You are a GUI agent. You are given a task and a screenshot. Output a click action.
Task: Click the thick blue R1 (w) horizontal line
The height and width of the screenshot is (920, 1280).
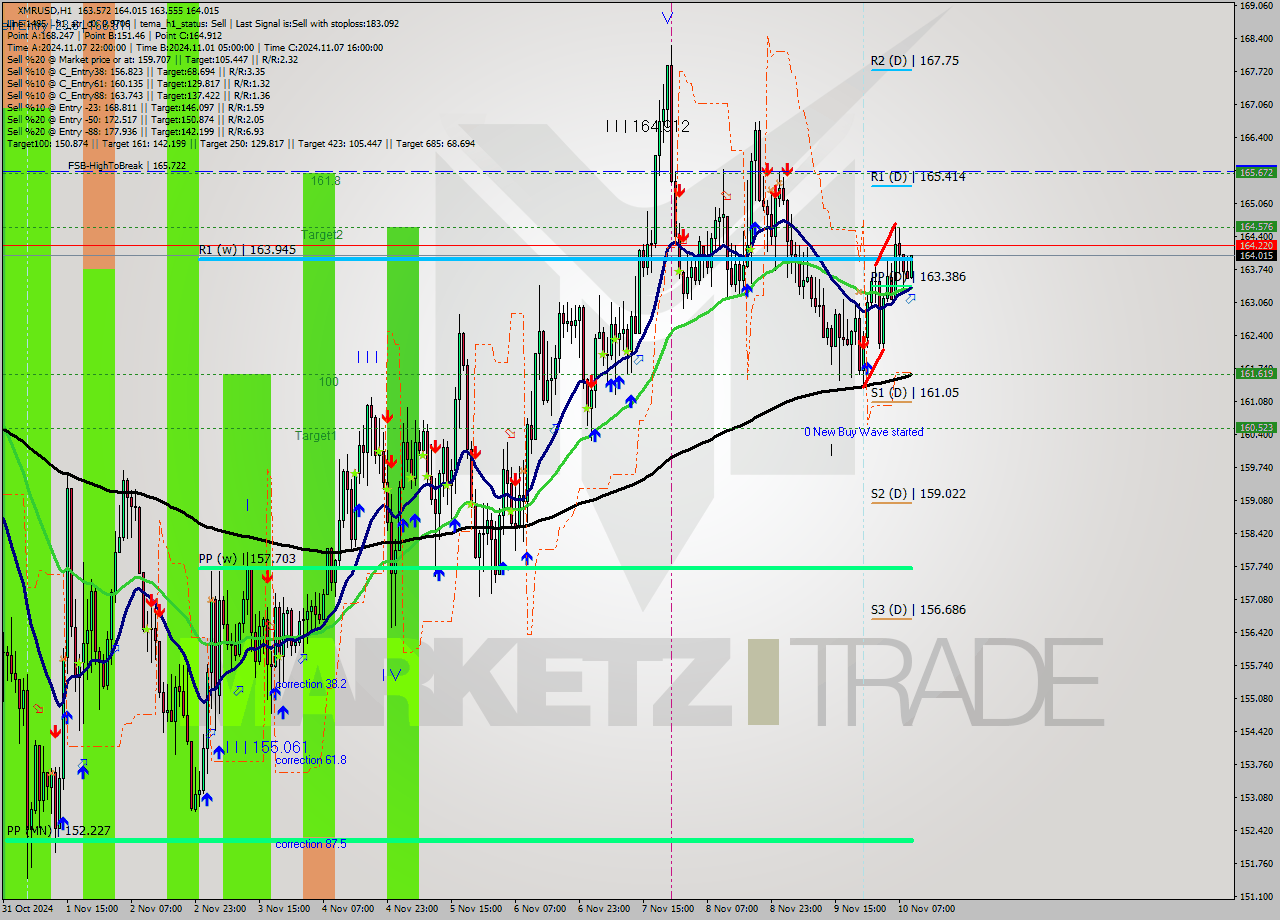[555, 259]
